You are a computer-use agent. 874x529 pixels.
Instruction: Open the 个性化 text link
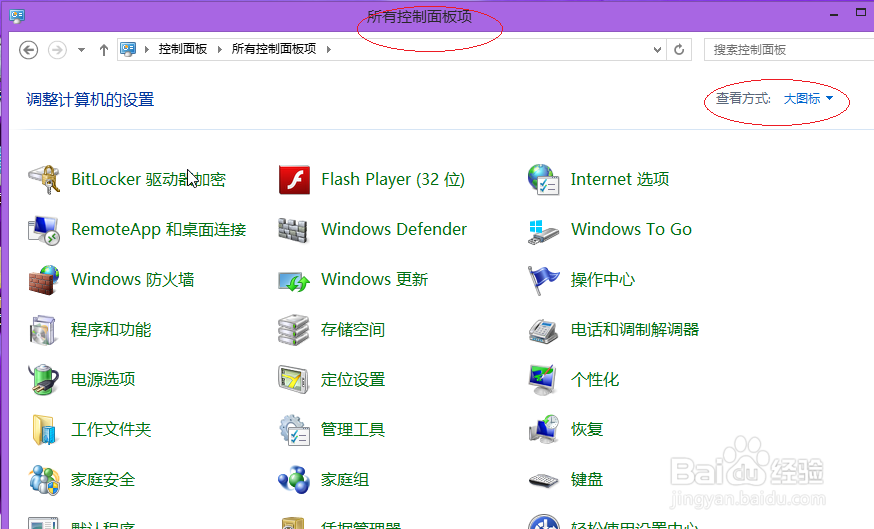coord(595,380)
